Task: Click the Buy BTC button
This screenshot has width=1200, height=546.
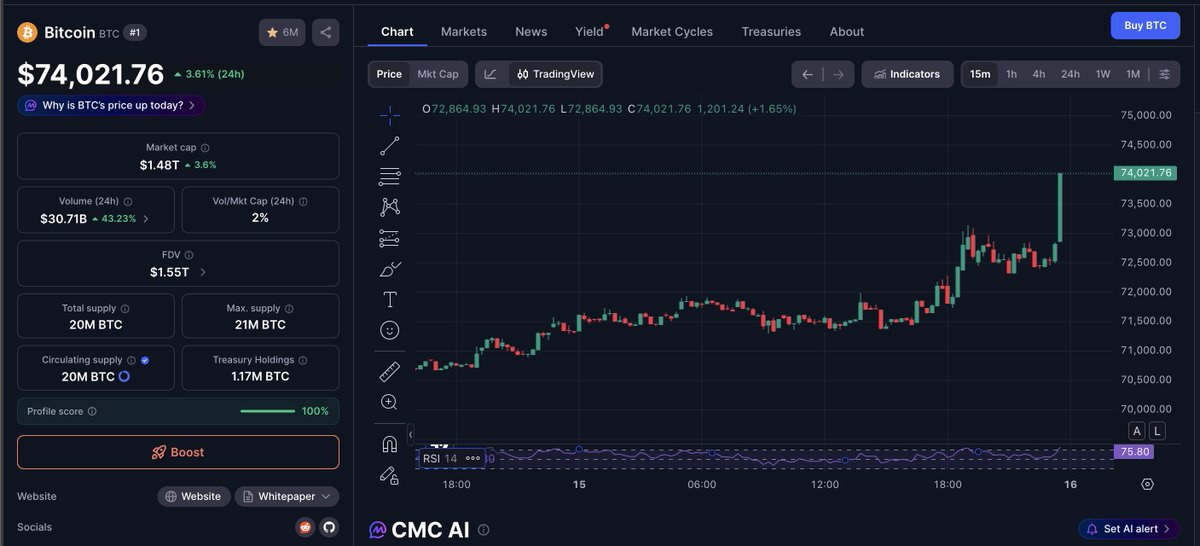Action: pos(1145,25)
